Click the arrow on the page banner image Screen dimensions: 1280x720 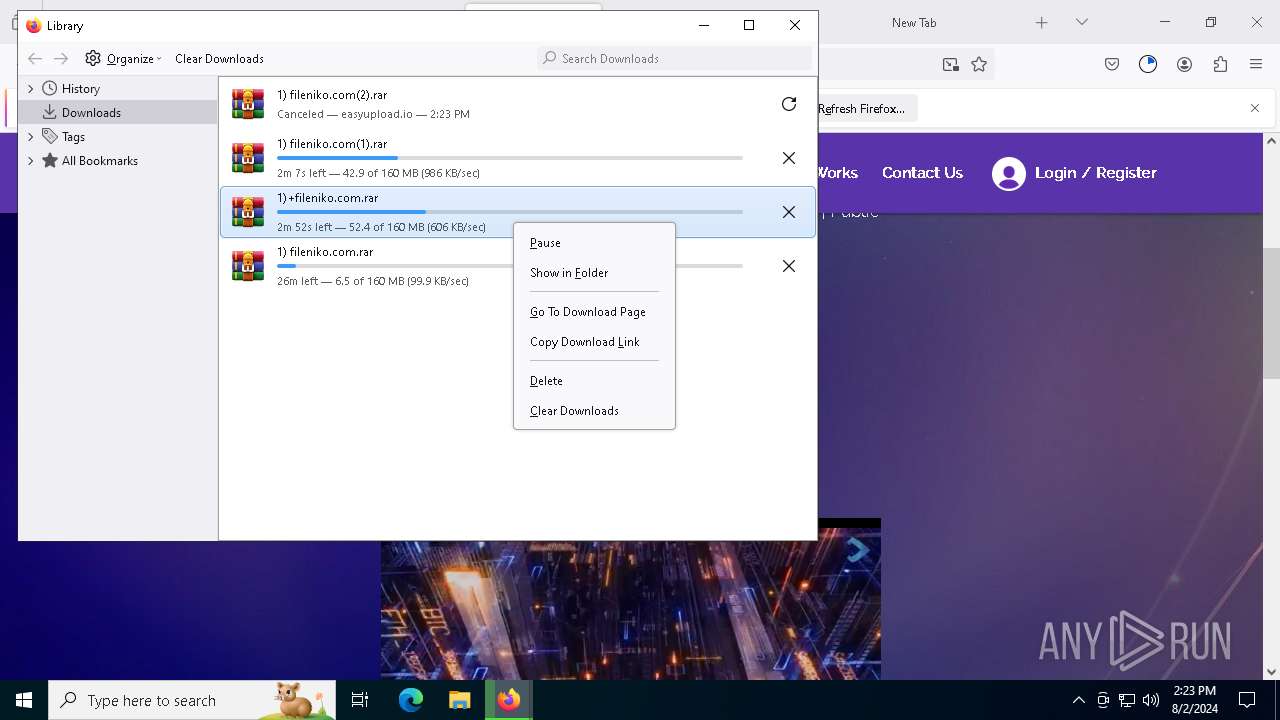click(858, 550)
